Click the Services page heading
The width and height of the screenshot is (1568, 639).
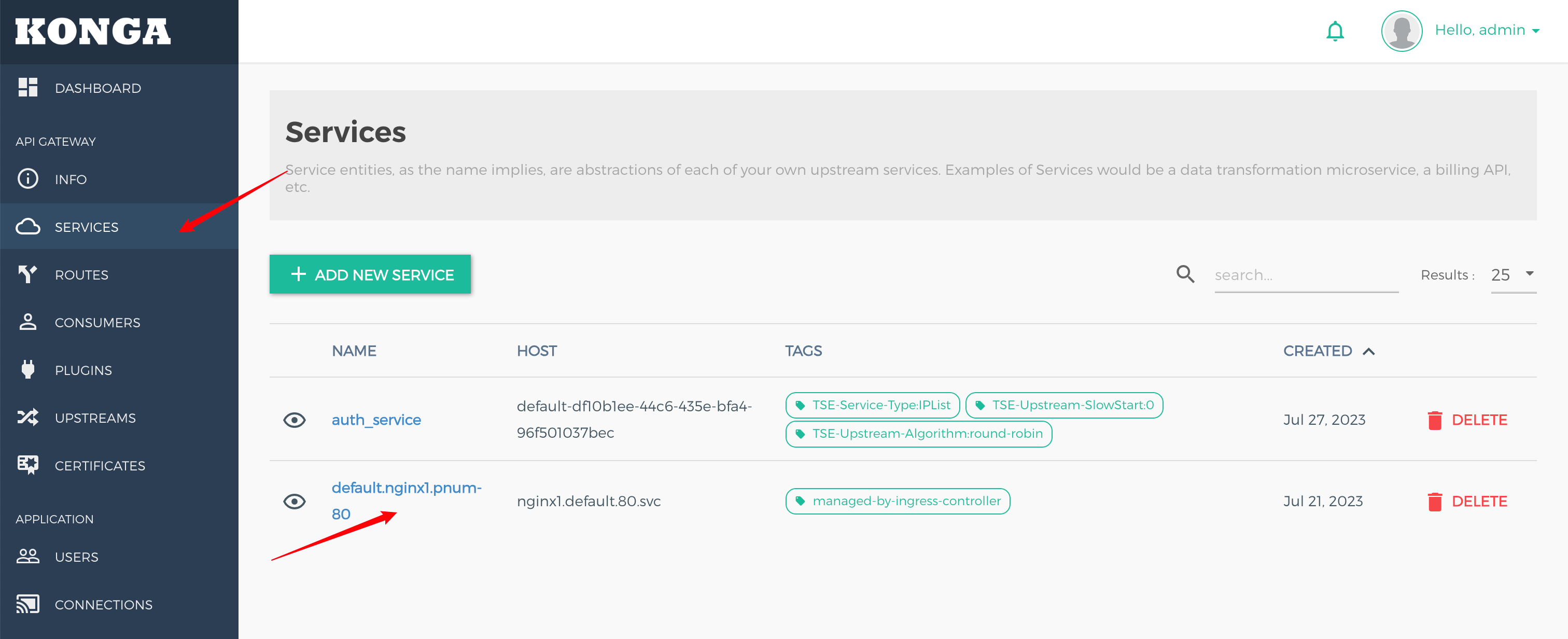coord(345,132)
